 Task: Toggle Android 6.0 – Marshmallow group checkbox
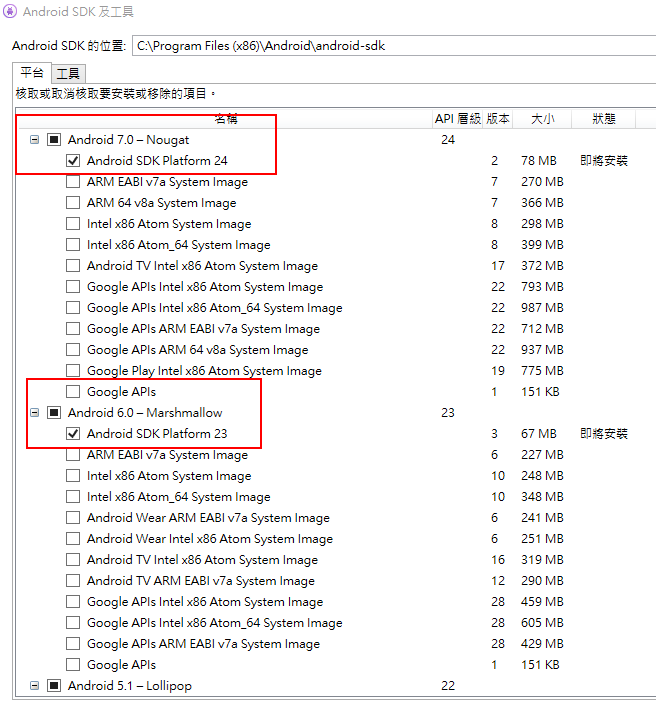(54, 413)
